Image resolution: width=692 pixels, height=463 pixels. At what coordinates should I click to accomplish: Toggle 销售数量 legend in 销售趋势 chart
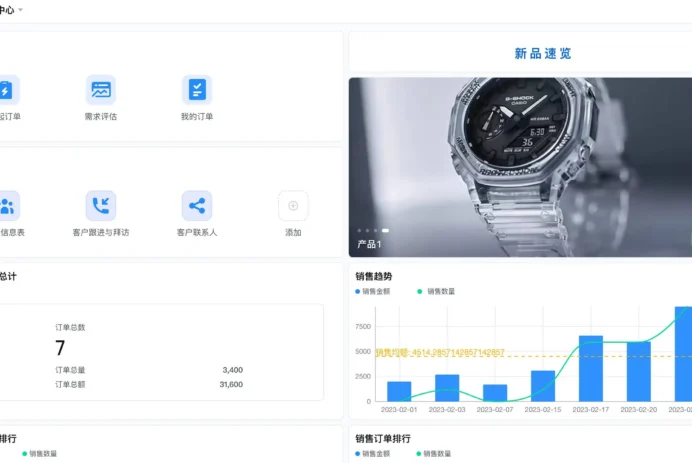[x=436, y=291]
